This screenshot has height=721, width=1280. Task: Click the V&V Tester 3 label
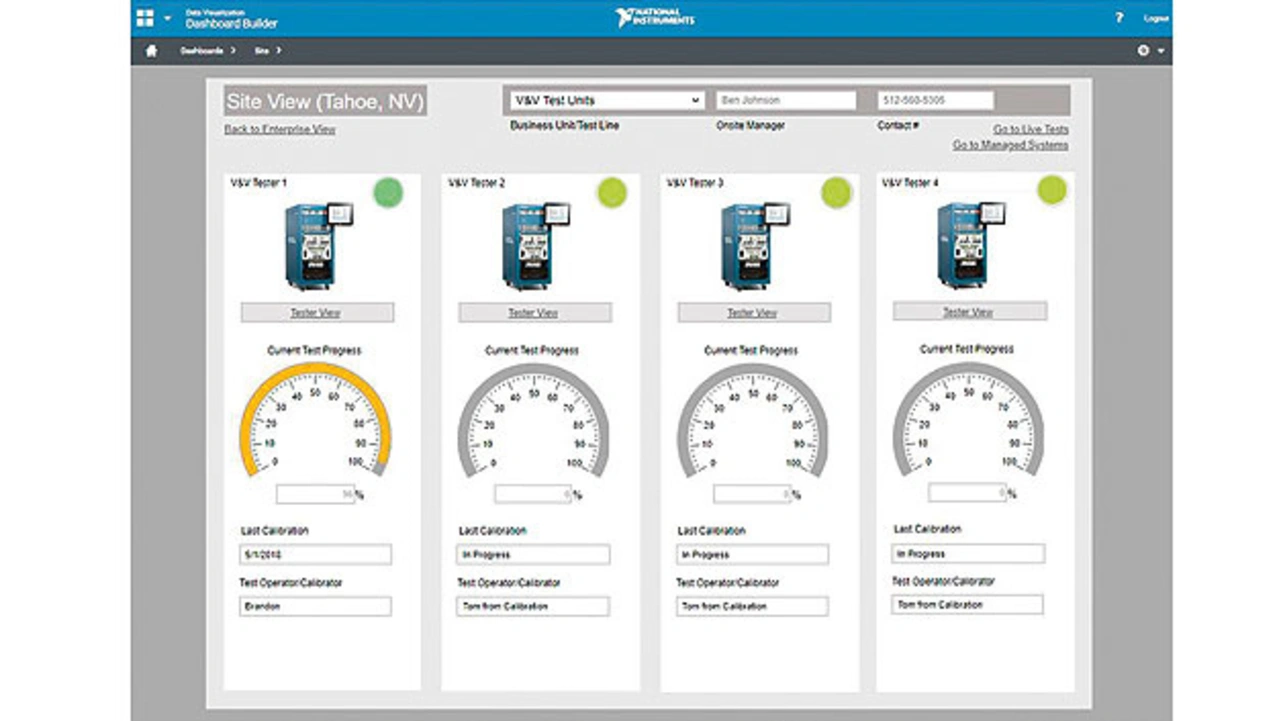pyautogui.click(x=695, y=184)
